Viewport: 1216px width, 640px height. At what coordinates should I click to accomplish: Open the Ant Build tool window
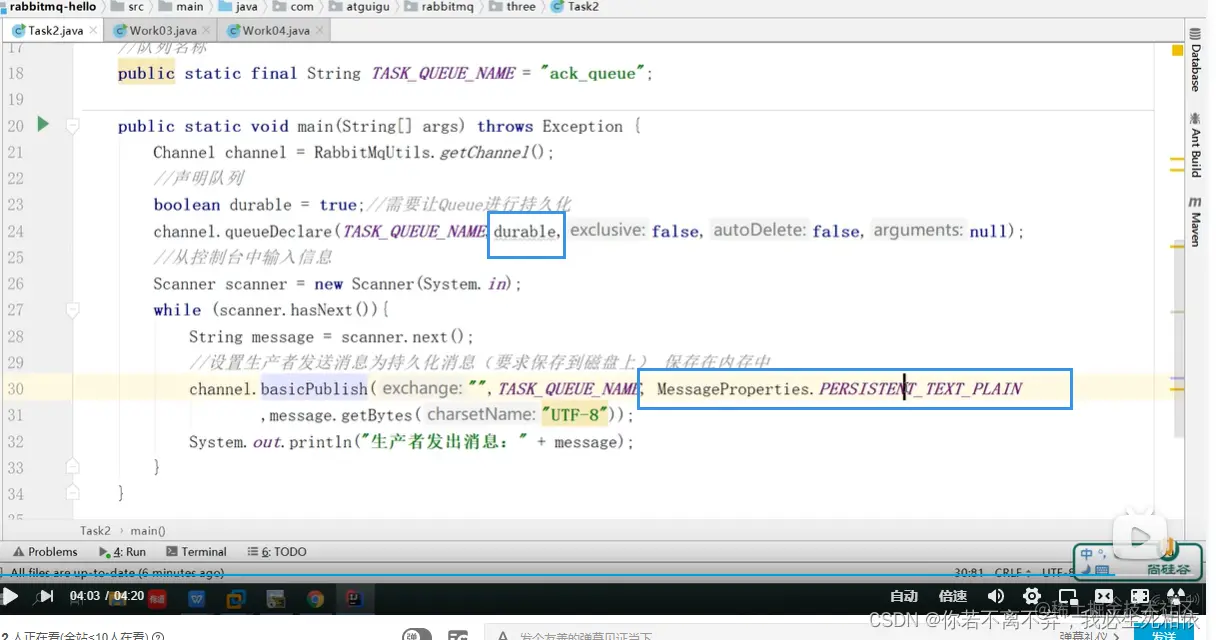pyautogui.click(x=1195, y=145)
